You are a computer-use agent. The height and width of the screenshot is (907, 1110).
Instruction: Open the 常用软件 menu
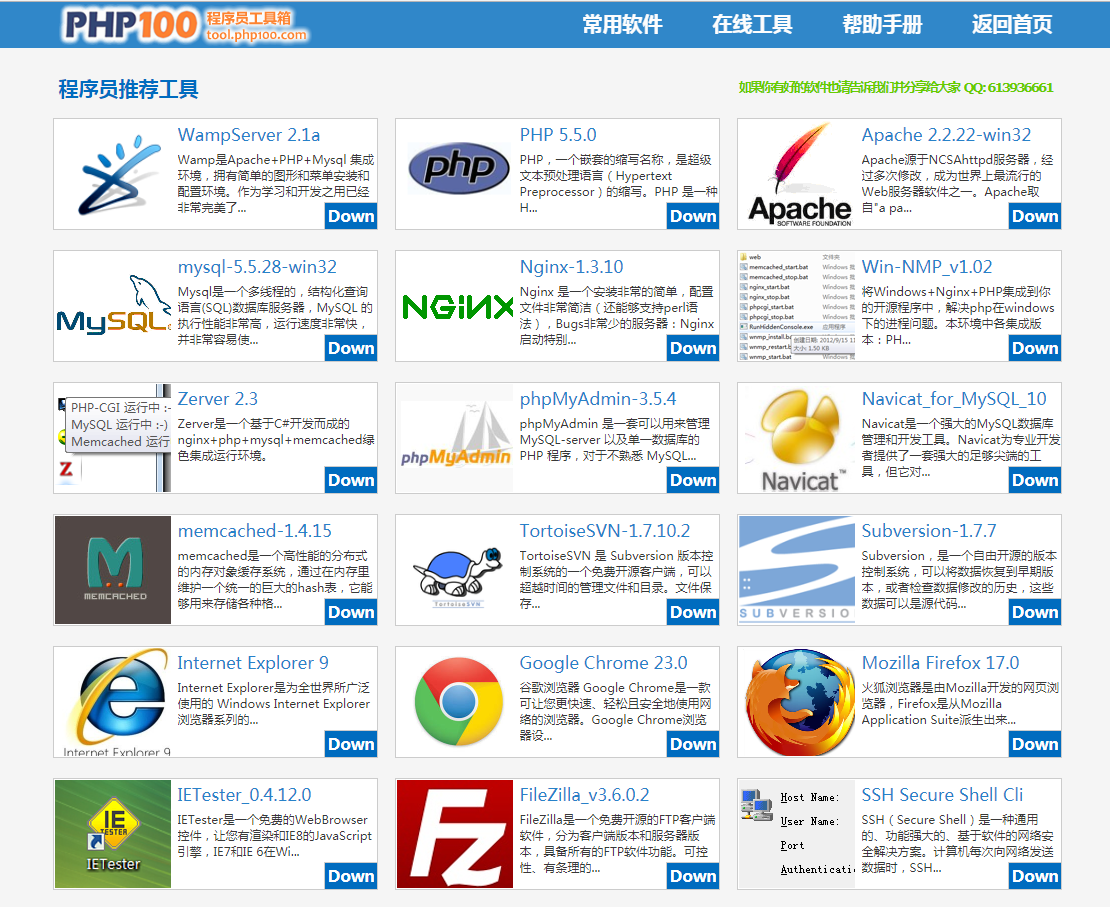coord(622,25)
